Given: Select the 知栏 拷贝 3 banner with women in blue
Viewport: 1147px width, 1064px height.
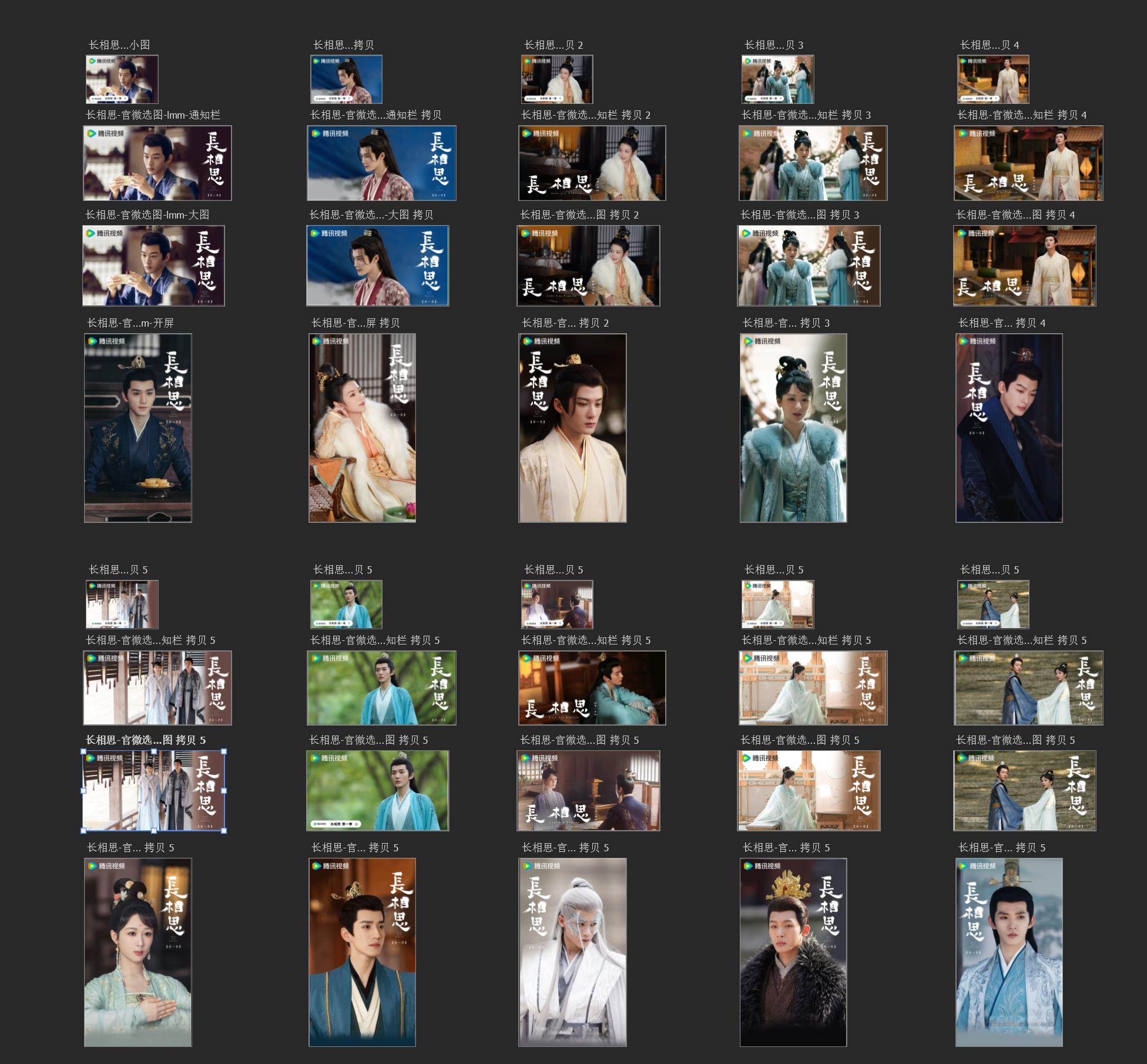Looking at the screenshot, I should [x=813, y=163].
